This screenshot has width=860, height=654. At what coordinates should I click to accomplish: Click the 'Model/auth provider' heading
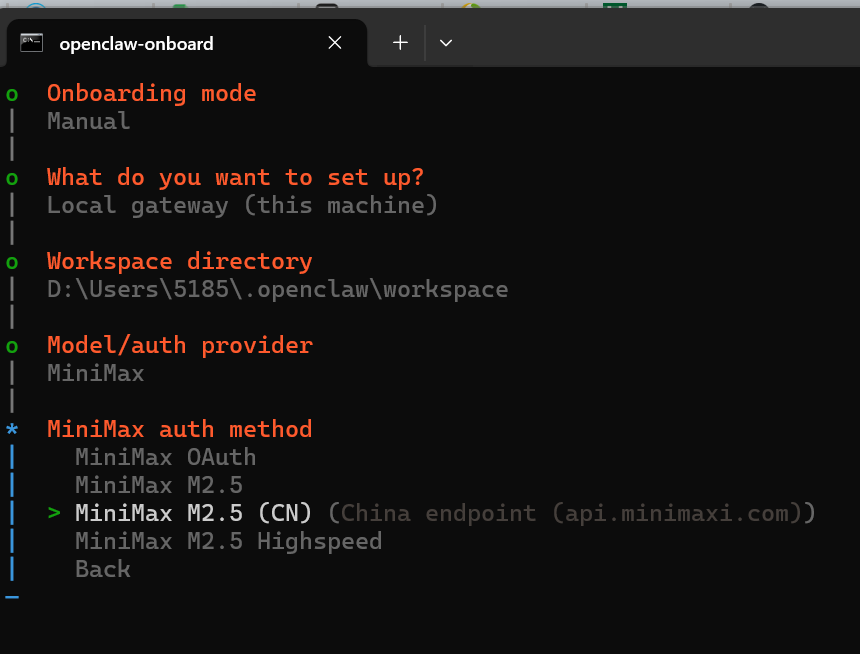coord(179,346)
